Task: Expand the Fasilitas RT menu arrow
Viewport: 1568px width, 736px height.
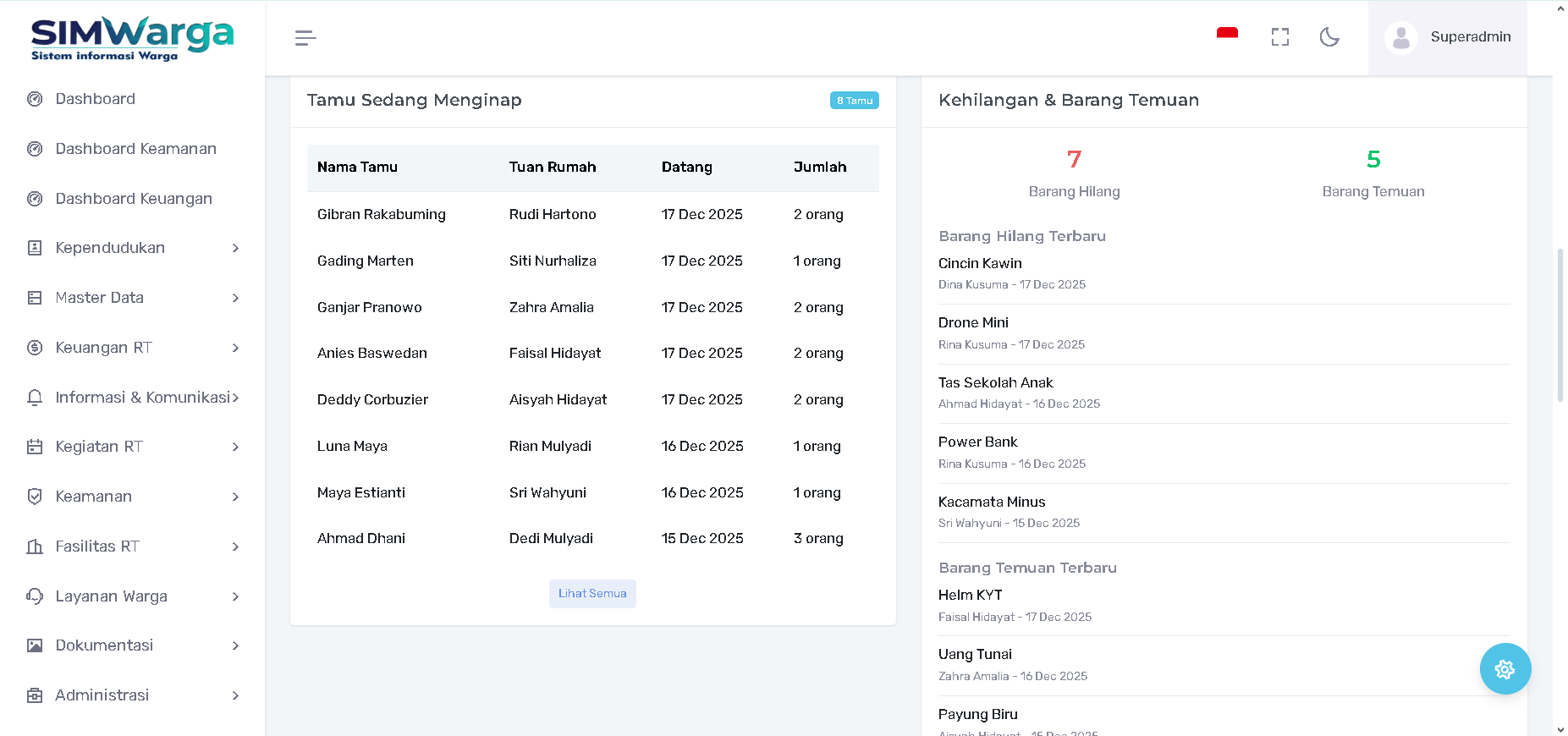Action: click(x=235, y=547)
